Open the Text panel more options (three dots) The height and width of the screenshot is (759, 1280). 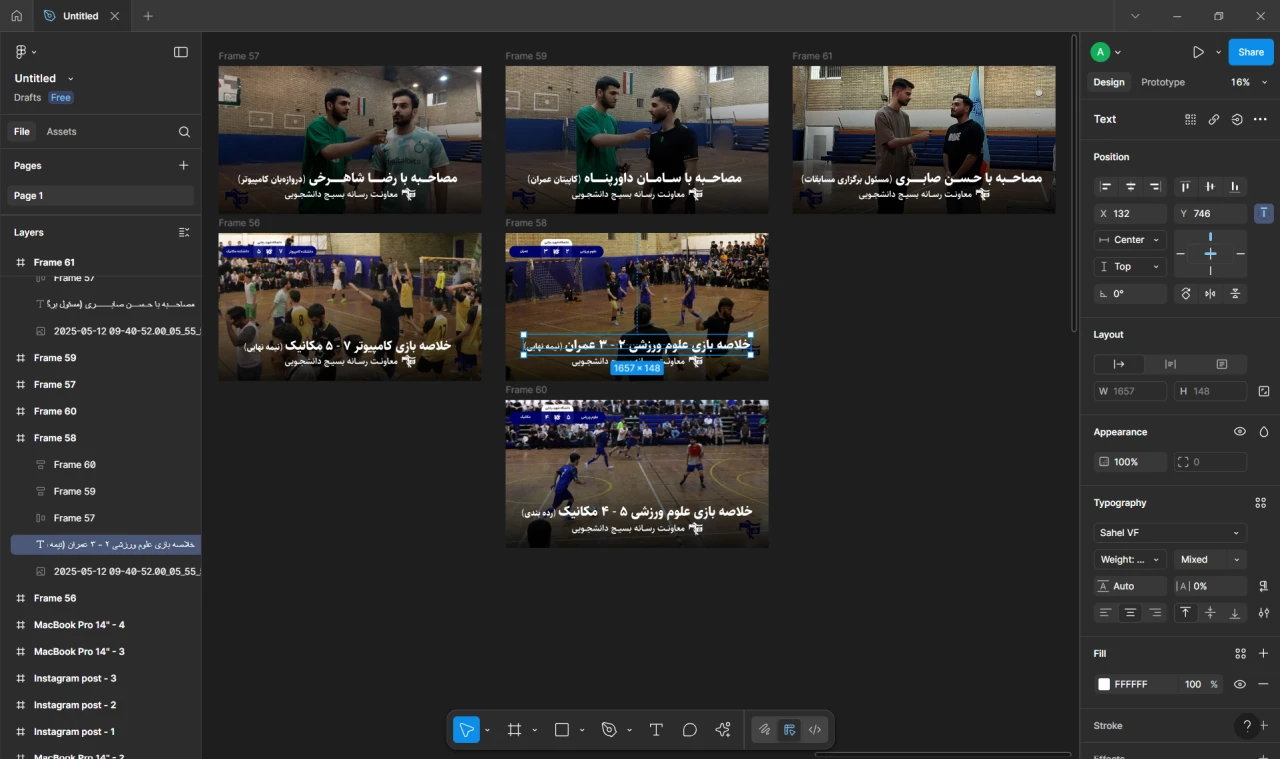1260,119
